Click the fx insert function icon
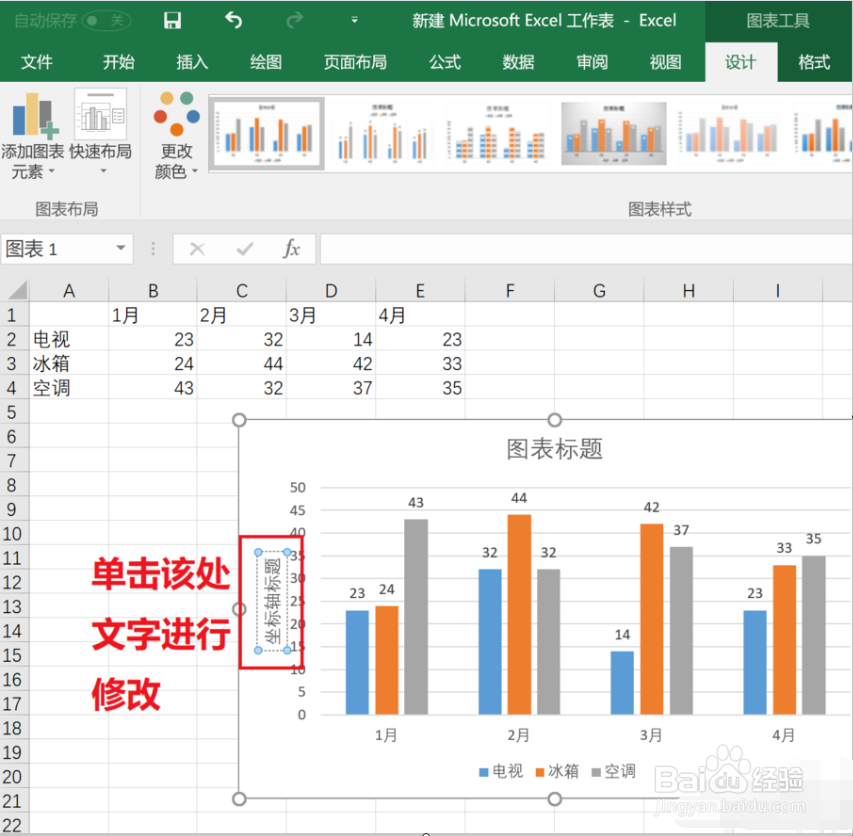853x836 pixels. click(292, 249)
